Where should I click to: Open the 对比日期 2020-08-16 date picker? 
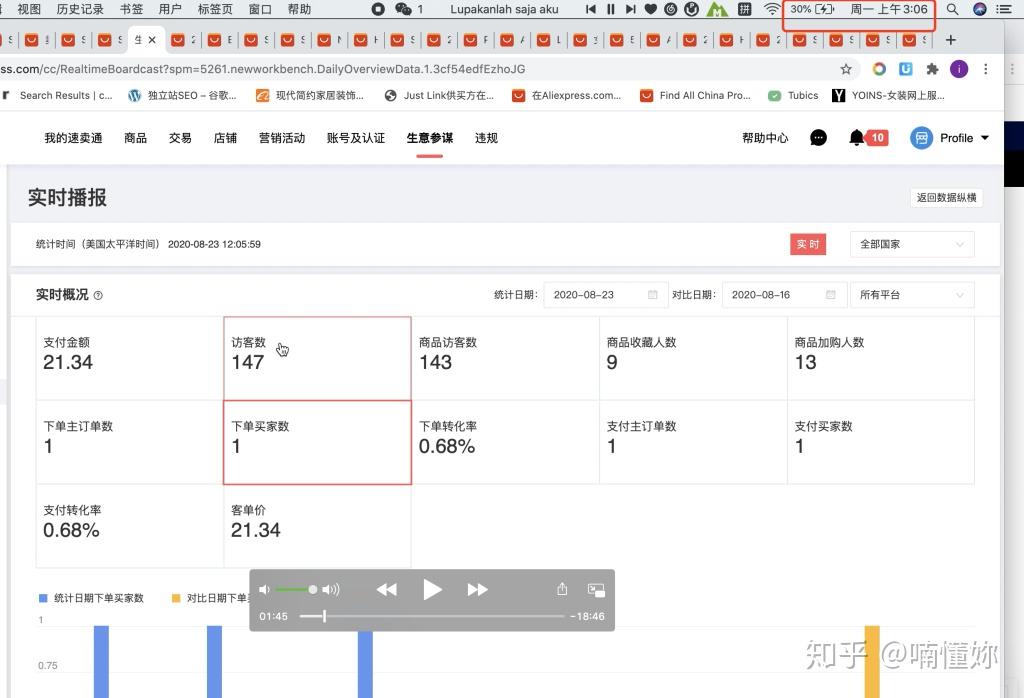pyautogui.click(x=784, y=295)
